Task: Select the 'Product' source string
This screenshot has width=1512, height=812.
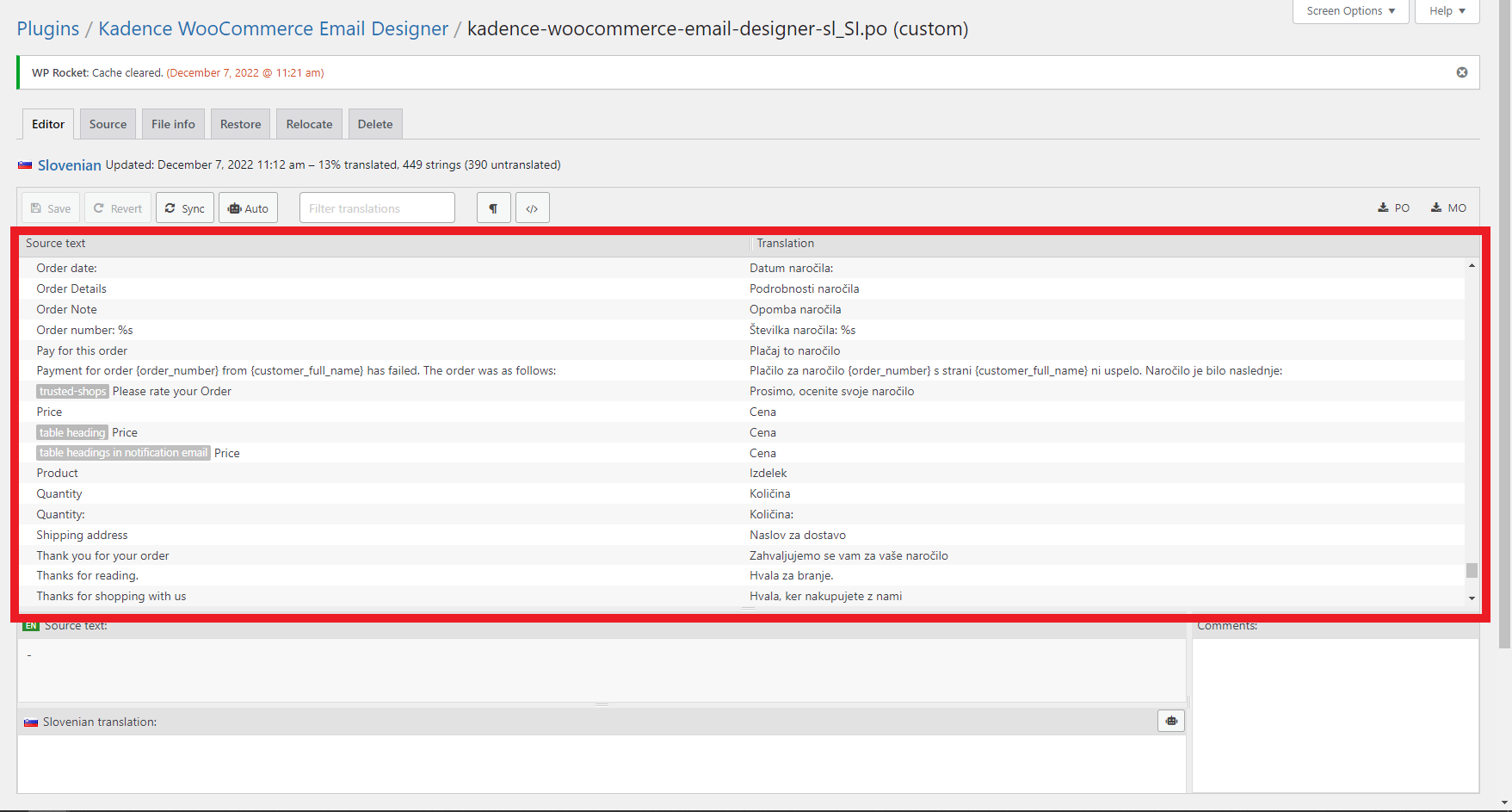Action: (x=57, y=473)
